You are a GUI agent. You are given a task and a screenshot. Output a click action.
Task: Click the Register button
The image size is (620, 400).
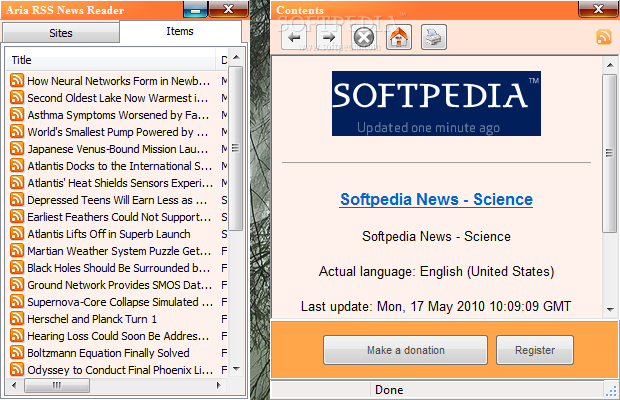535,350
